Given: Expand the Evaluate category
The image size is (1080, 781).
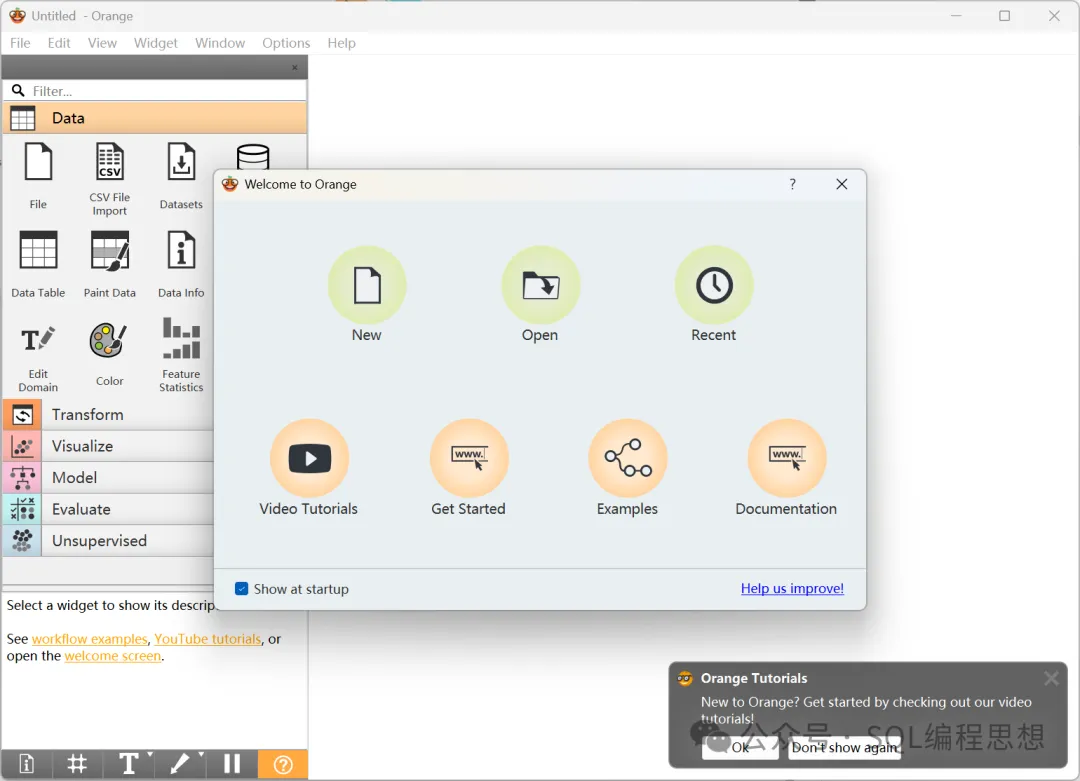Looking at the screenshot, I should tap(108, 510).
